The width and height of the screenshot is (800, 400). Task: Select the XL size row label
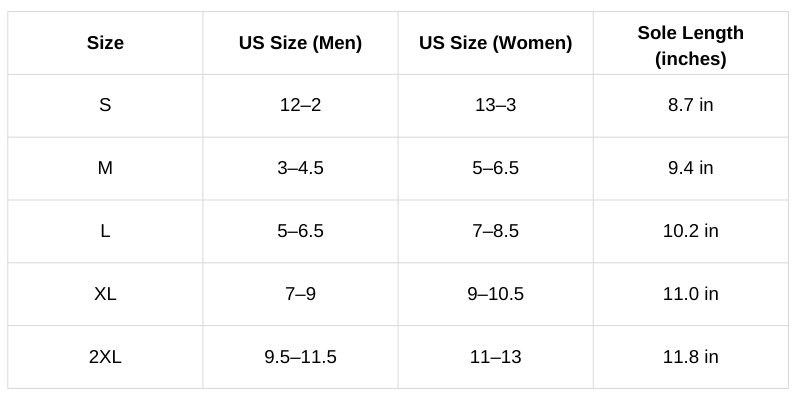105,294
